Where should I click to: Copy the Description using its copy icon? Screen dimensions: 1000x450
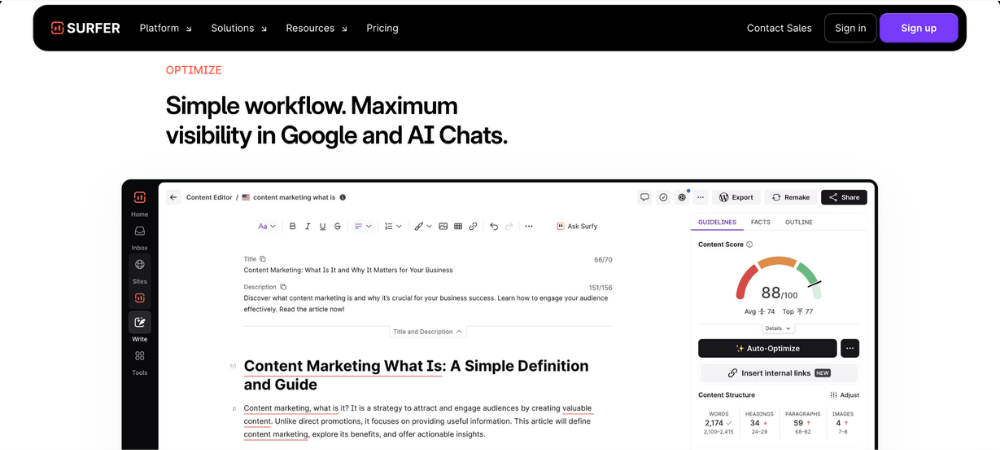click(283, 287)
